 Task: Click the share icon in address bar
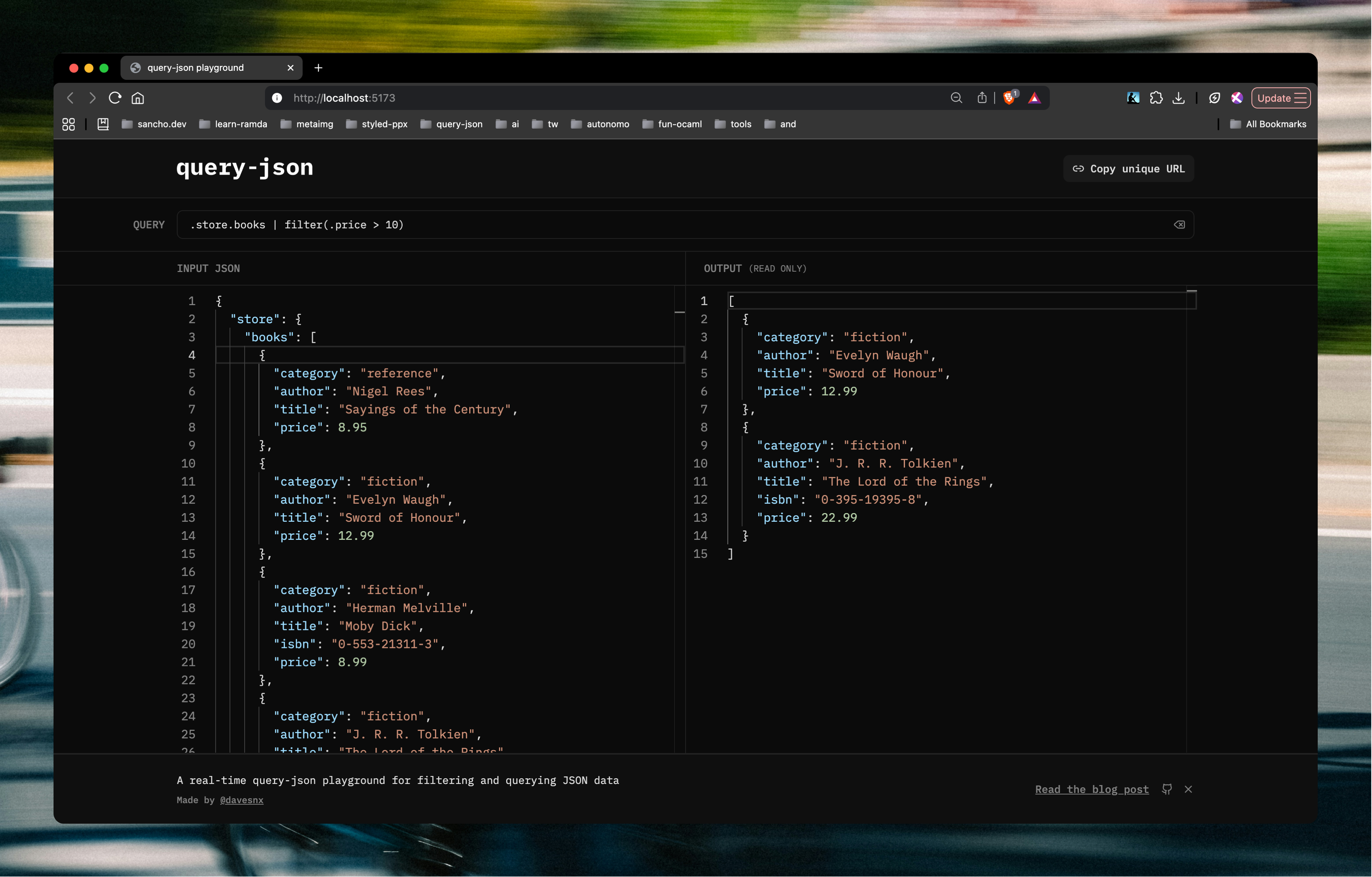982,98
